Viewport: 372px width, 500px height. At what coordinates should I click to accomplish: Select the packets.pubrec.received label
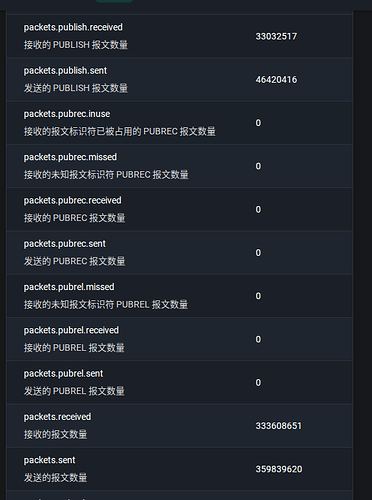tap(72, 201)
